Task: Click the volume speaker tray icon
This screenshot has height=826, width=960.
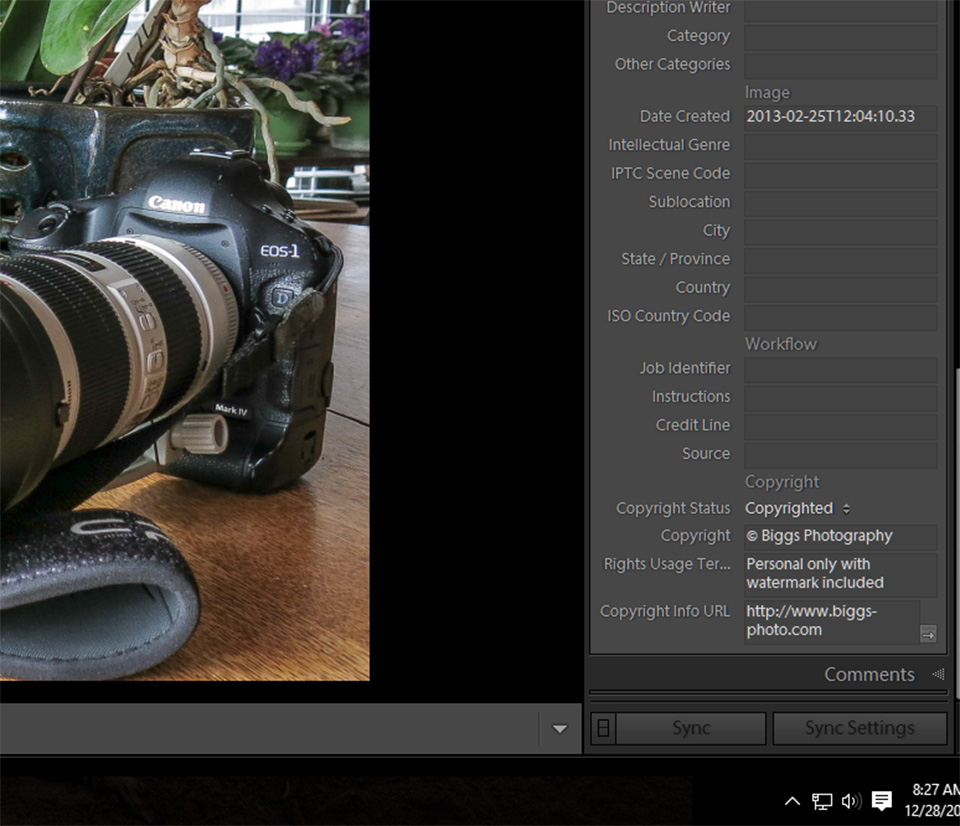Action: 851,801
